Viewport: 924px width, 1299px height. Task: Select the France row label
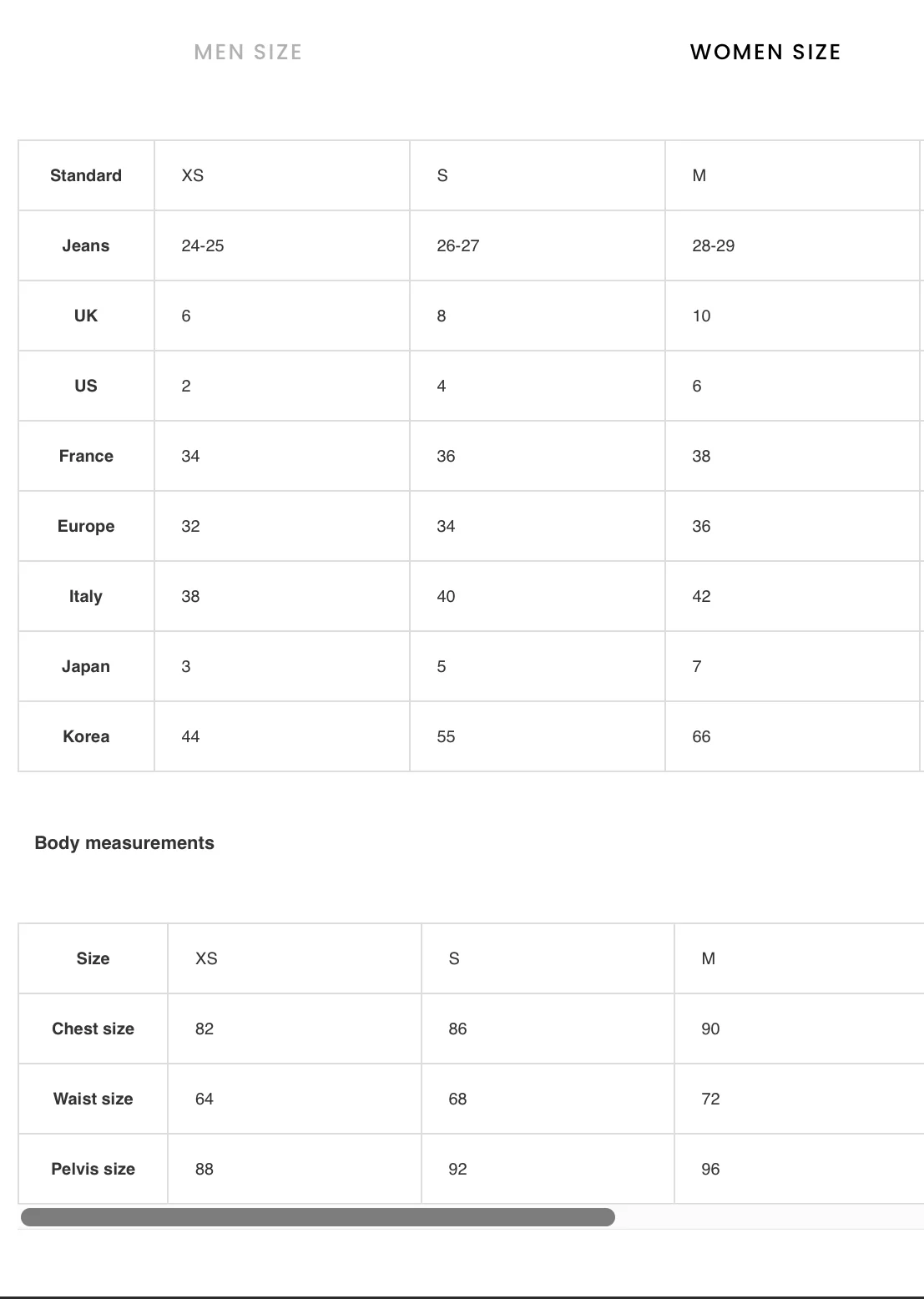point(86,456)
